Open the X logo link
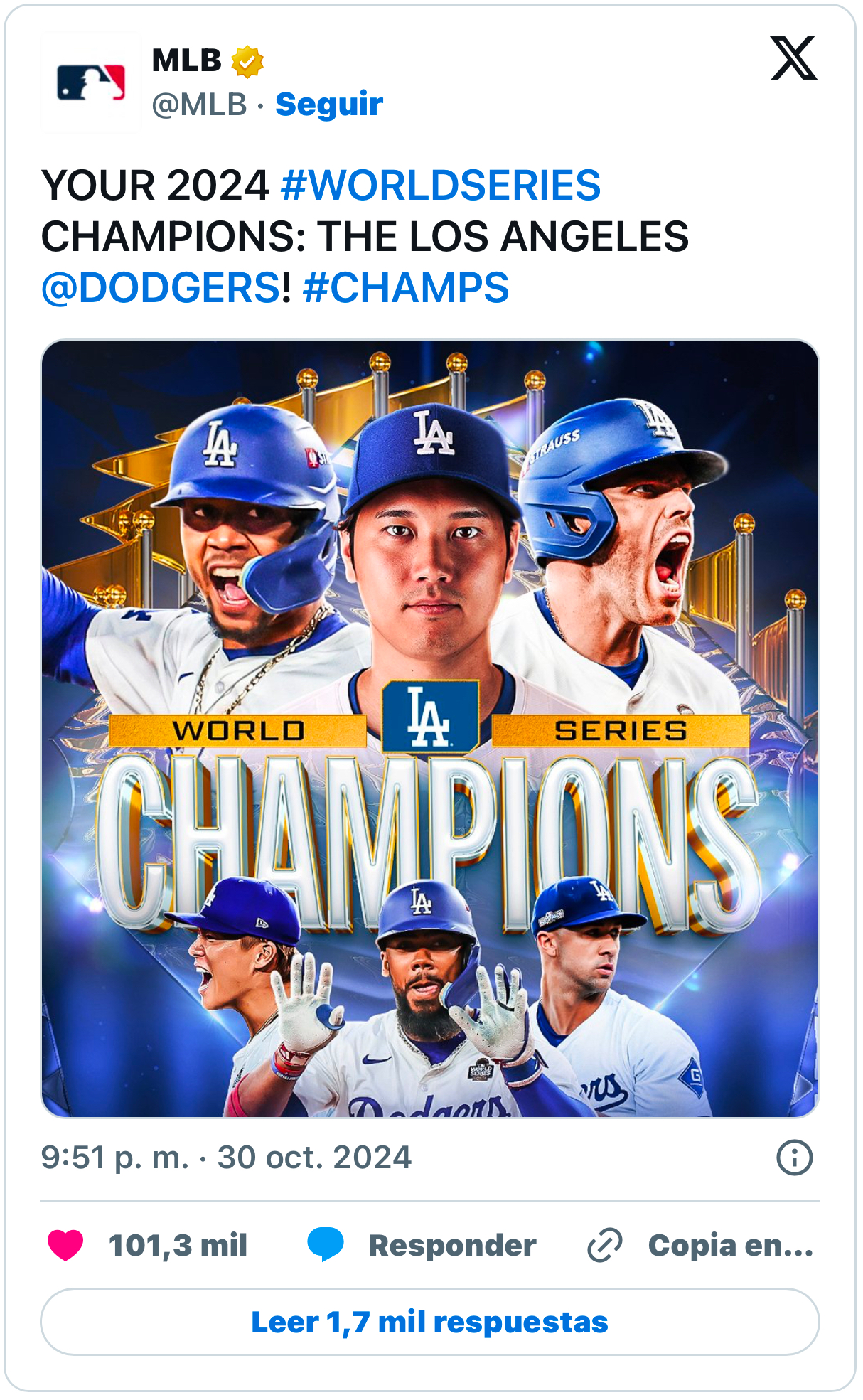 pos(793,58)
